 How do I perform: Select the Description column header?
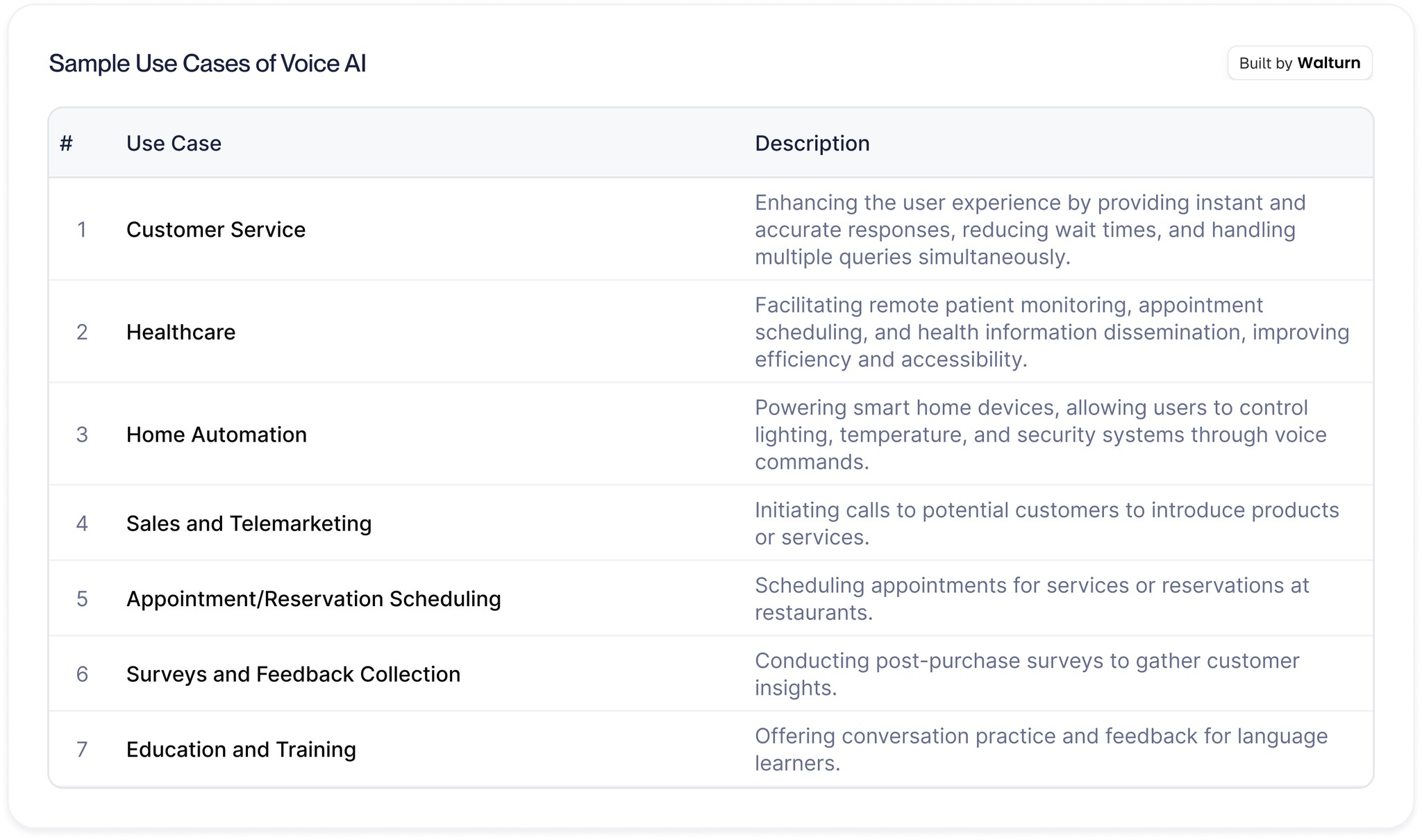click(812, 143)
